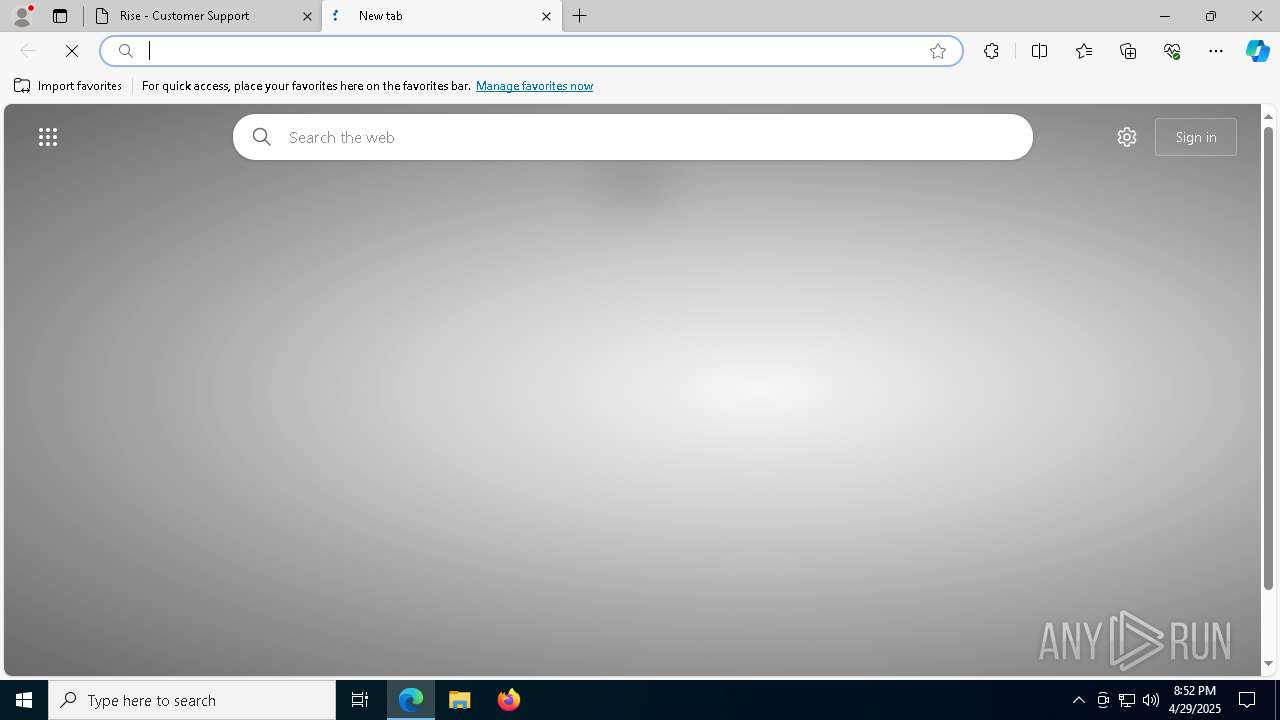Close the Rise - Customer Support tab
The width and height of the screenshot is (1280, 720).
[307, 16]
